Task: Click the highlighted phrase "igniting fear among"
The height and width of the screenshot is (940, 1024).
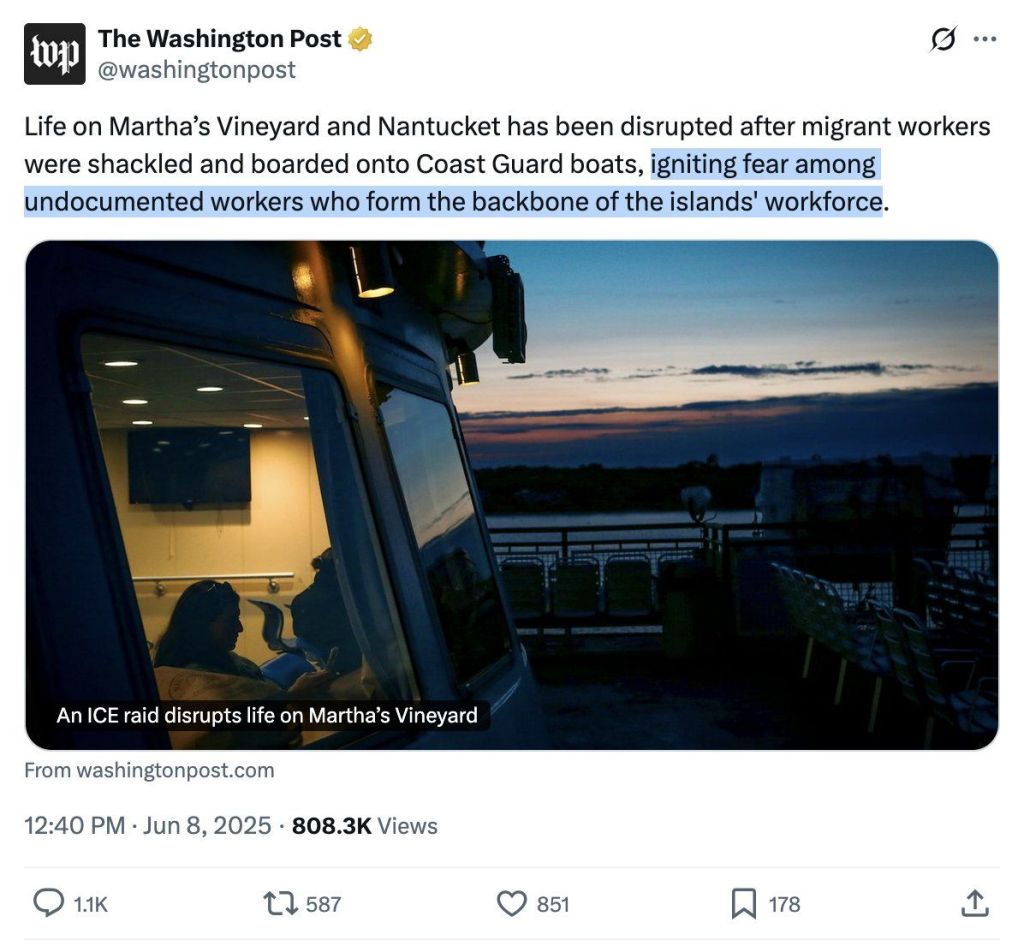Action: [x=763, y=164]
